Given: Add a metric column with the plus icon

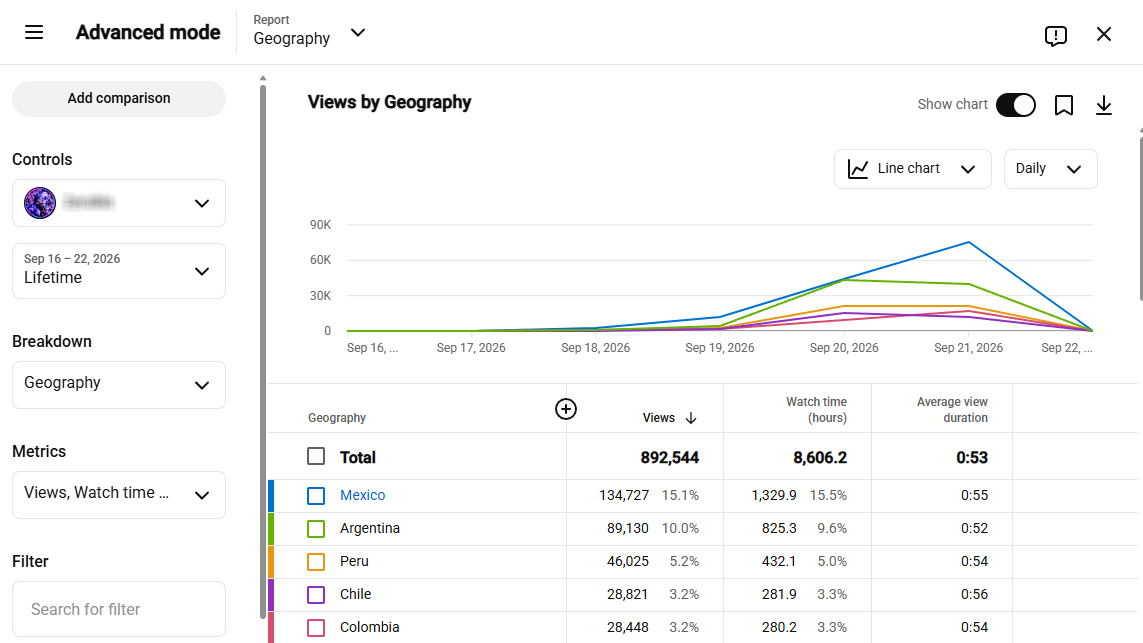Looking at the screenshot, I should pyautogui.click(x=566, y=409).
